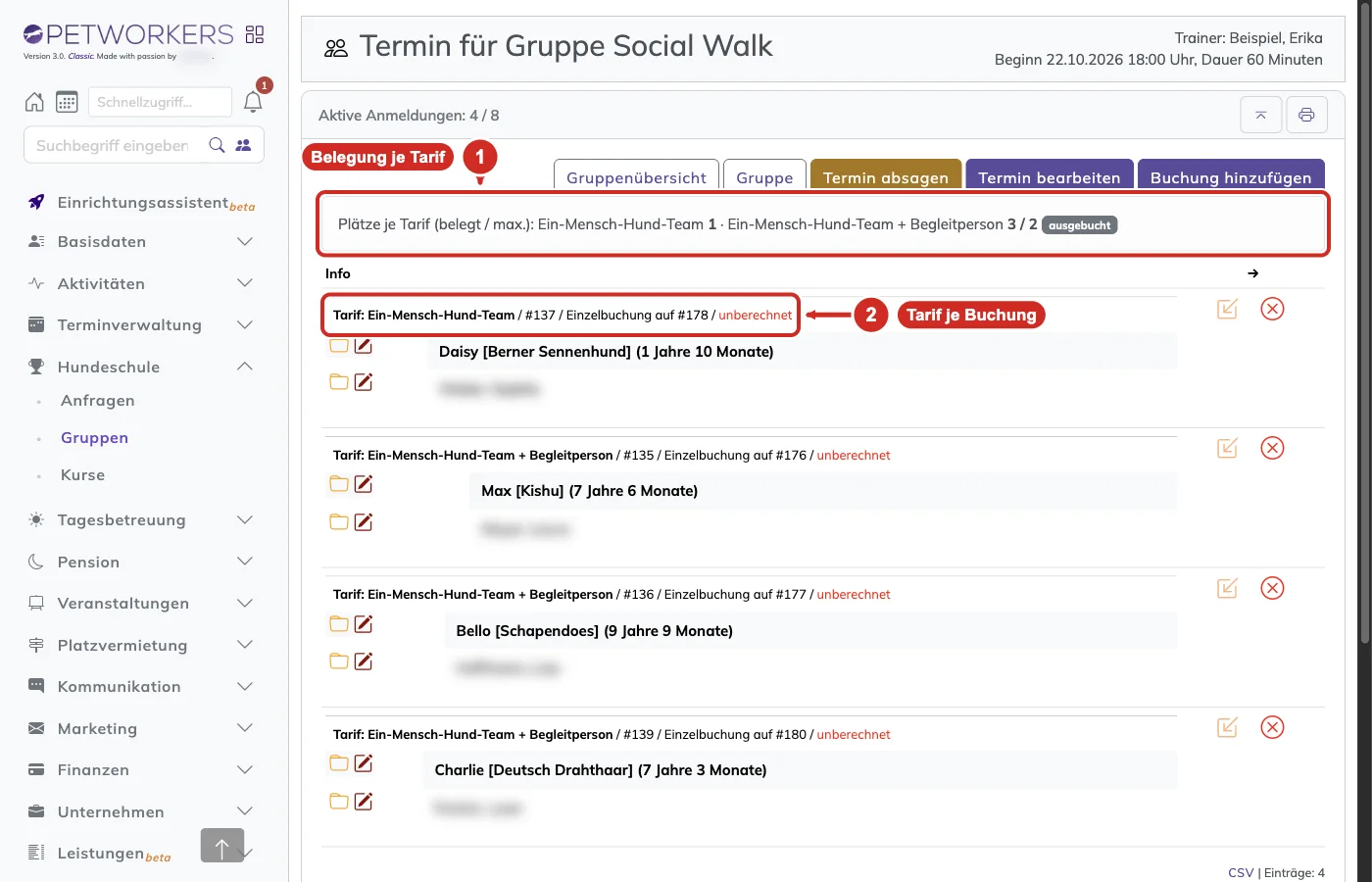
Task: Cancel booking #135 with red X icon
Action: point(1272,448)
